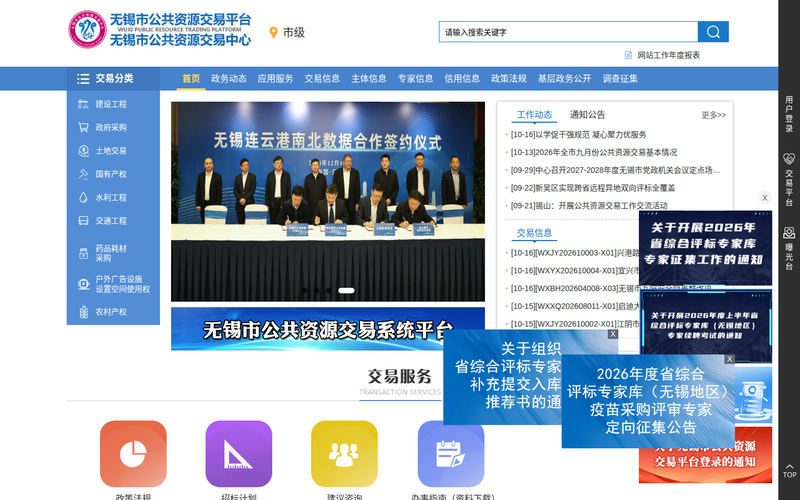800x500 pixels.
Task: Open 应用服务 in the navigation bar
Action: [x=276, y=79]
